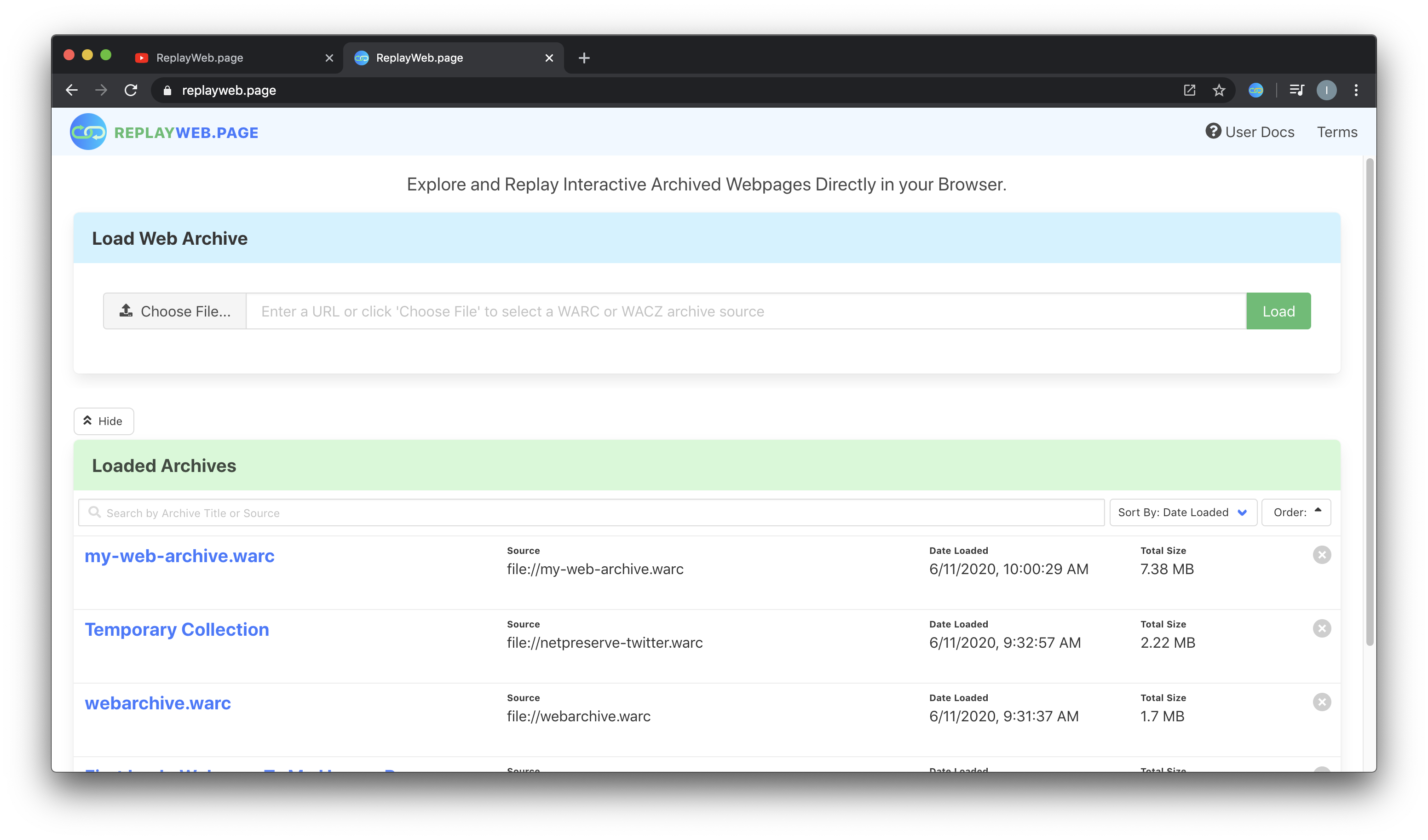This screenshot has width=1428, height=840.
Task: Remove the my-web-archive.warc archive entry
Action: [1322, 555]
